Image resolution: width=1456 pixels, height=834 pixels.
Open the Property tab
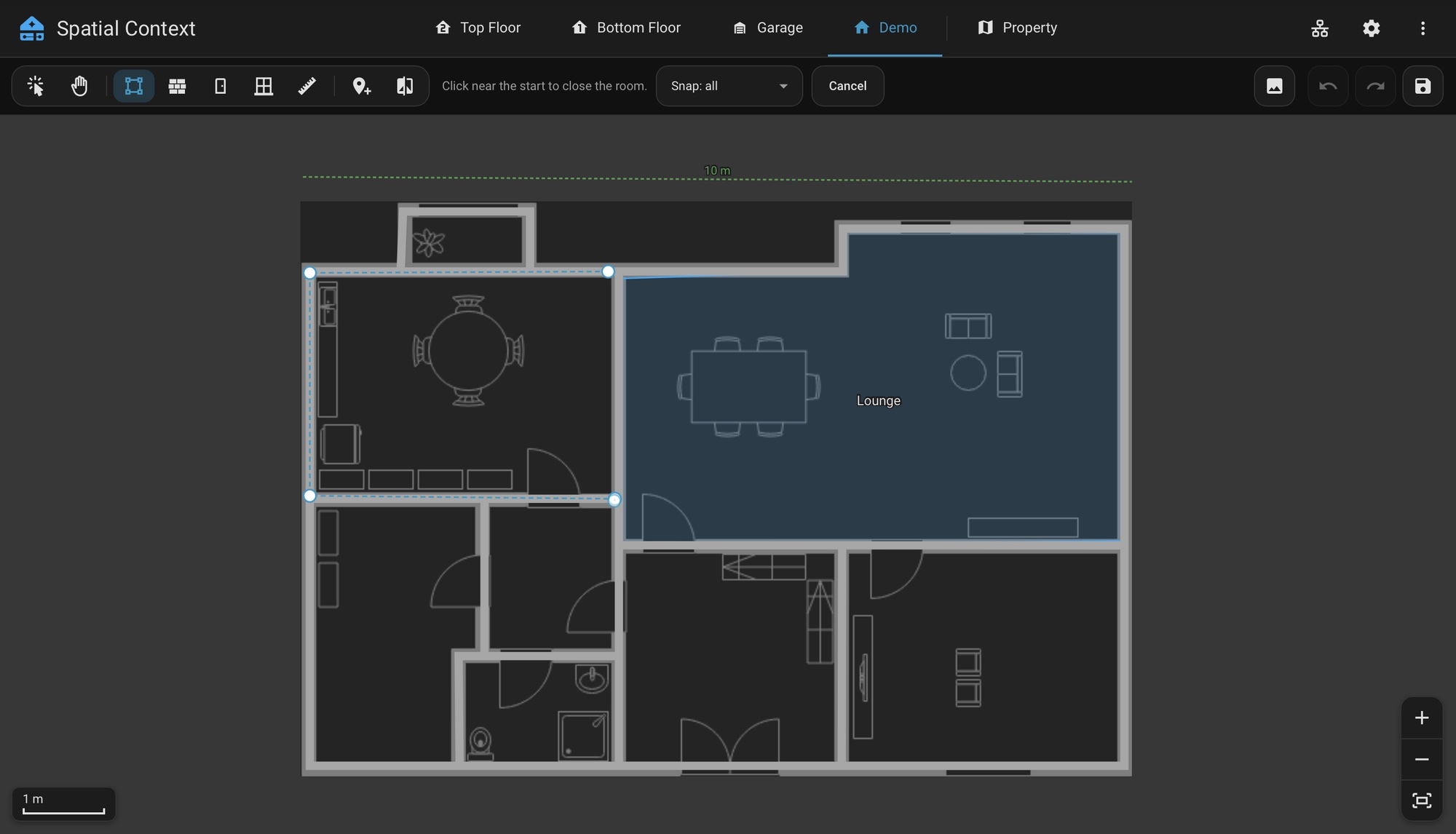(1017, 28)
